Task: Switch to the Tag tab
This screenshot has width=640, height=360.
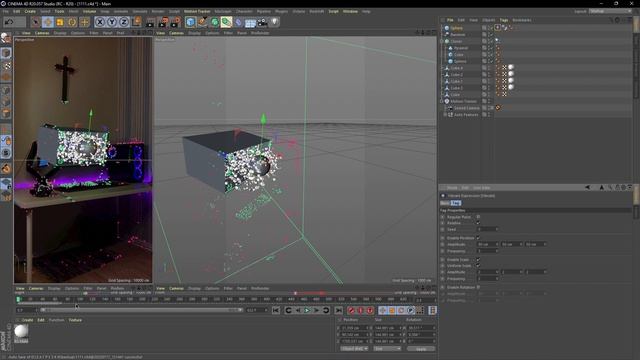Action: (x=456, y=203)
